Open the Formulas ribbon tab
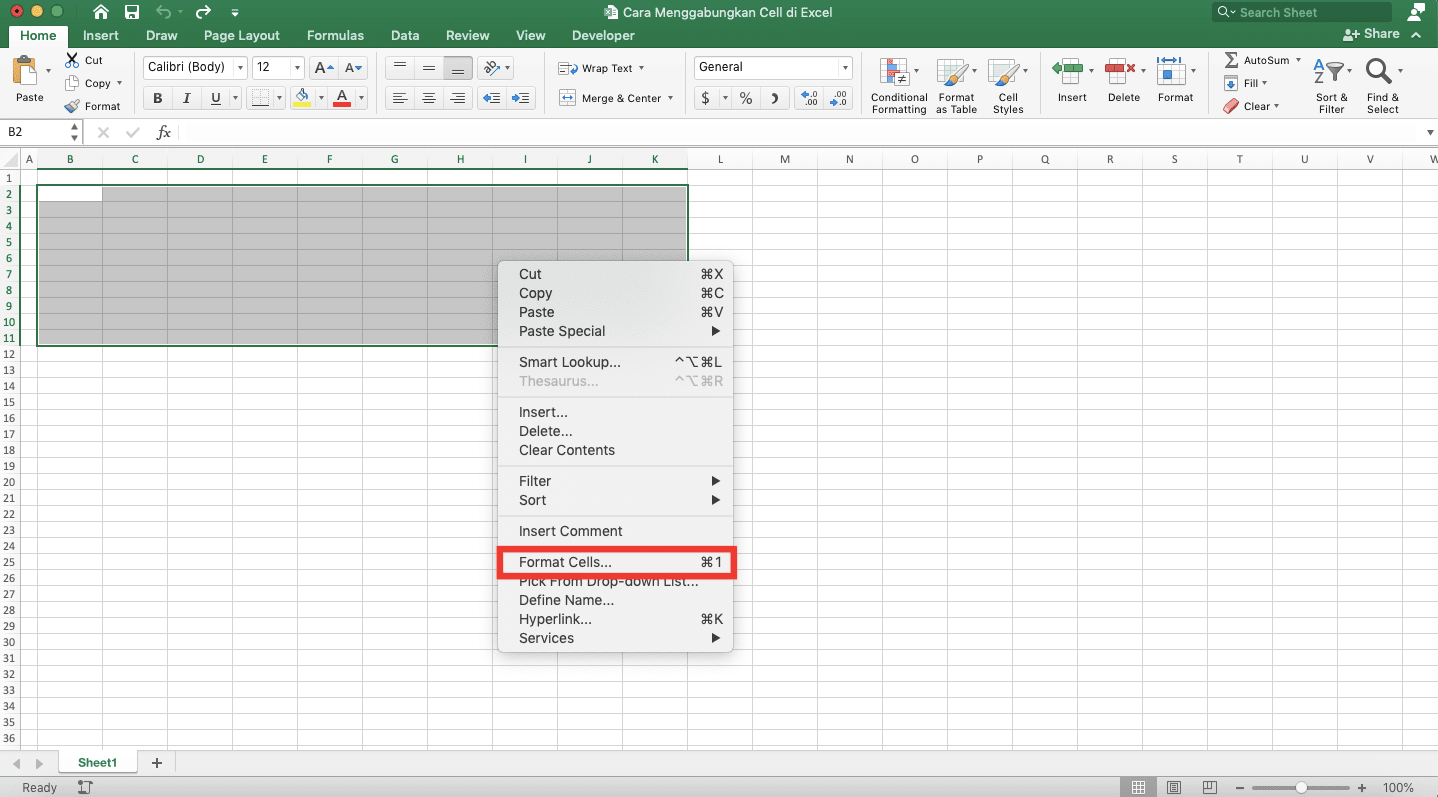 tap(335, 35)
